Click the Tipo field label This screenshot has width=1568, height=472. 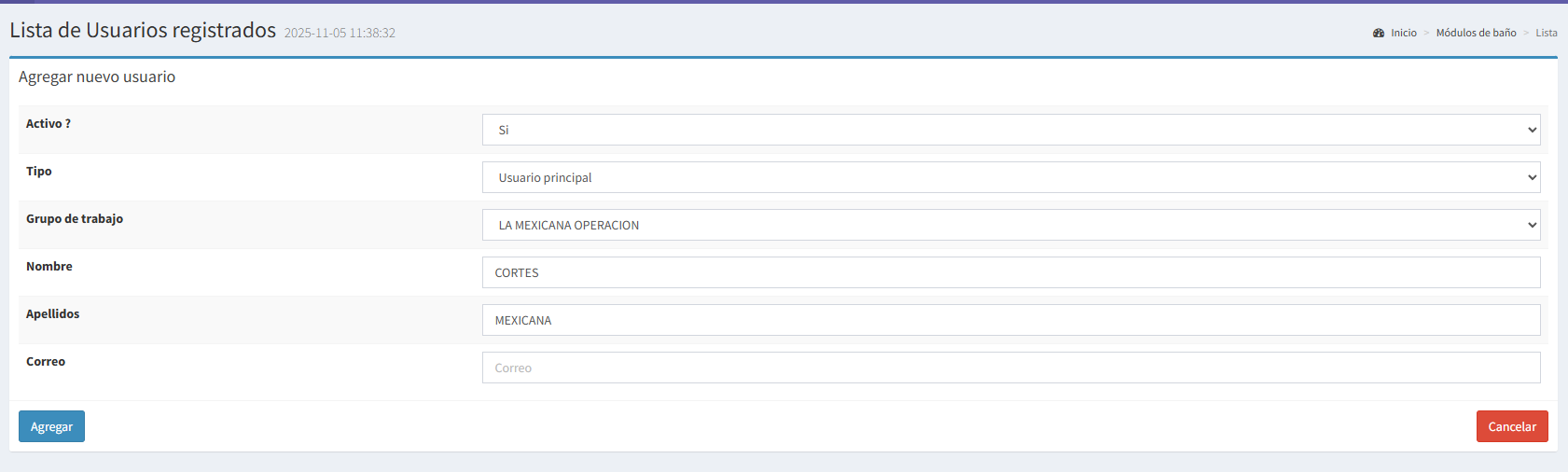click(39, 171)
